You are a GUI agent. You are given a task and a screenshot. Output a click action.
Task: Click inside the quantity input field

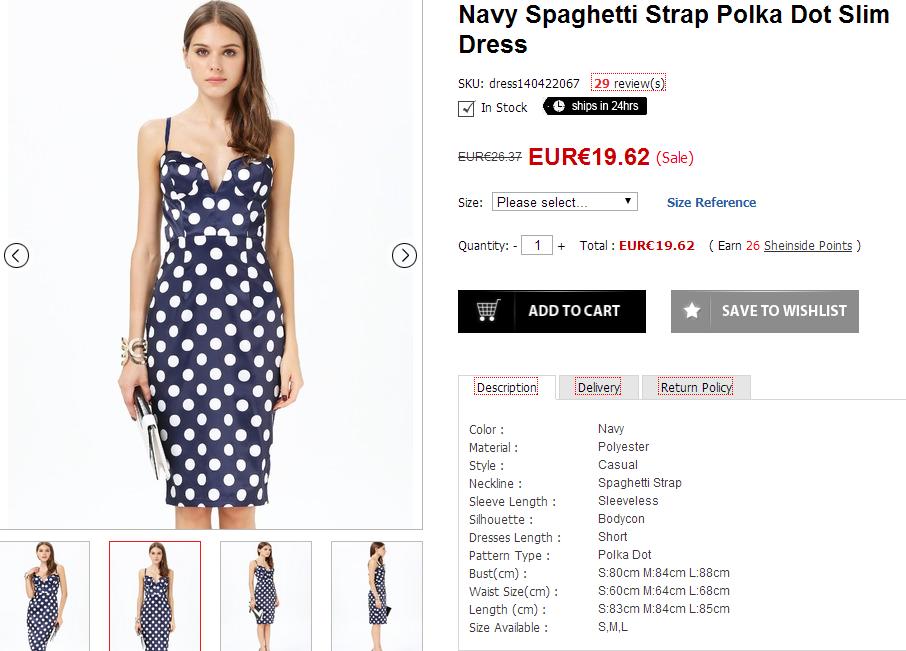coord(537,244)
